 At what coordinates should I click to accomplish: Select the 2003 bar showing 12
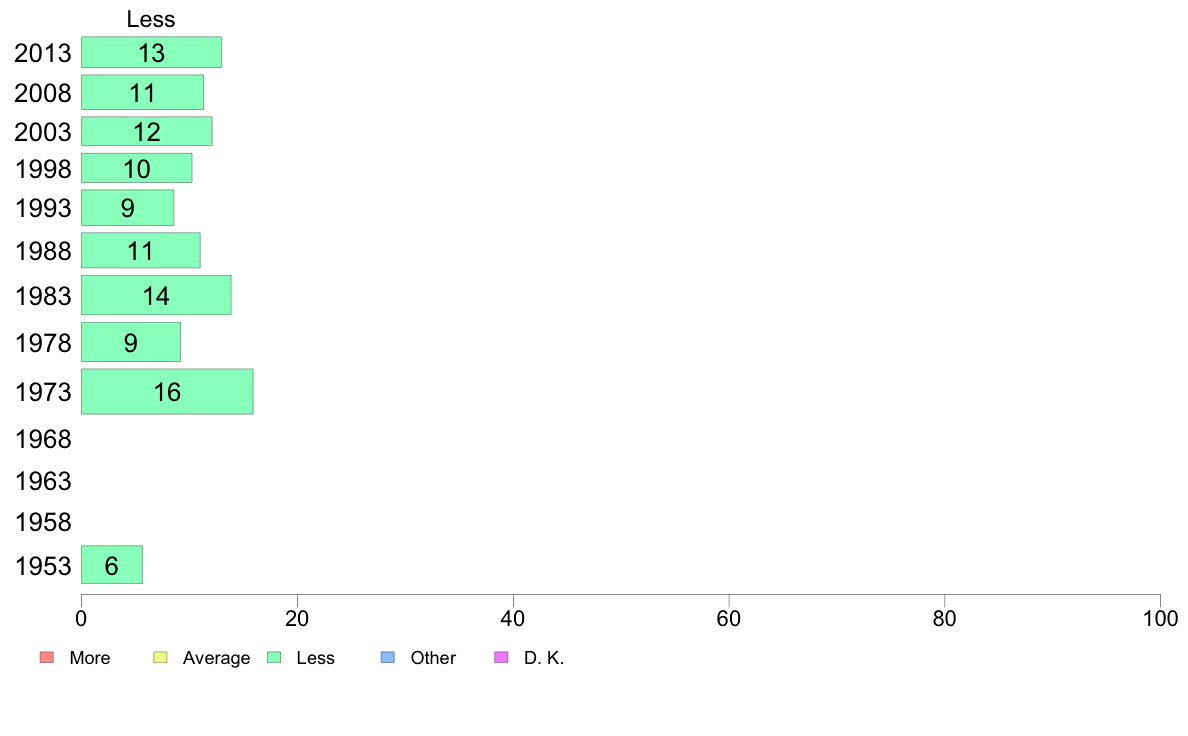click(147, 131)
